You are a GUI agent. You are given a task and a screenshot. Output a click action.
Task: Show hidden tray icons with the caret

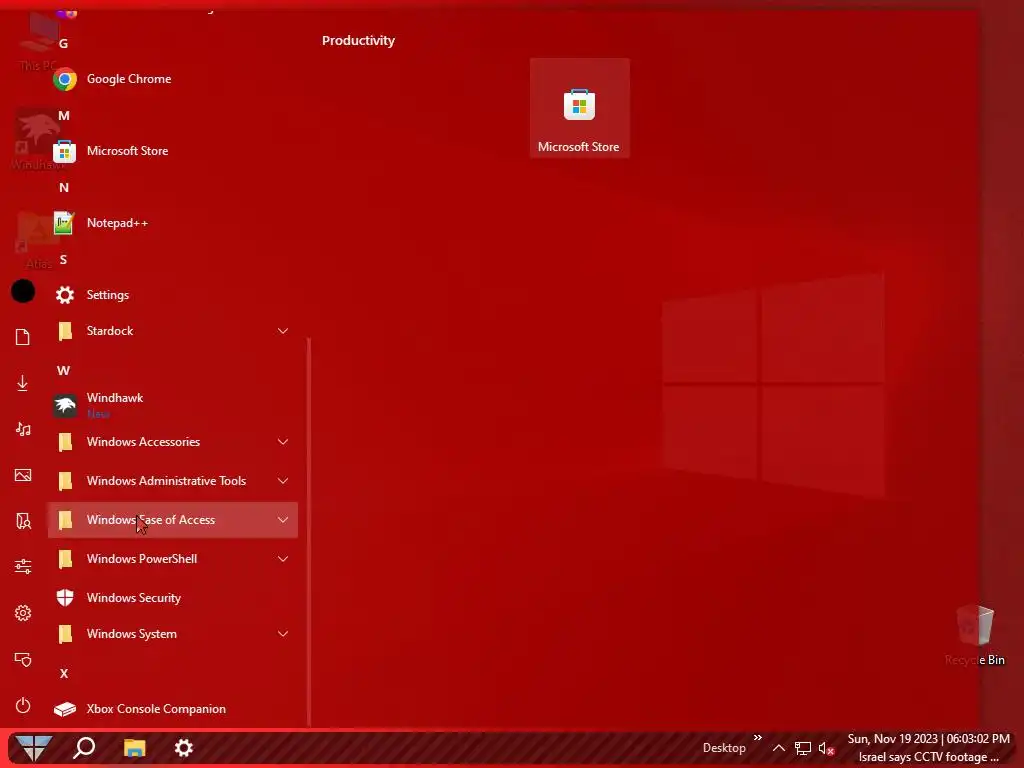779,748
